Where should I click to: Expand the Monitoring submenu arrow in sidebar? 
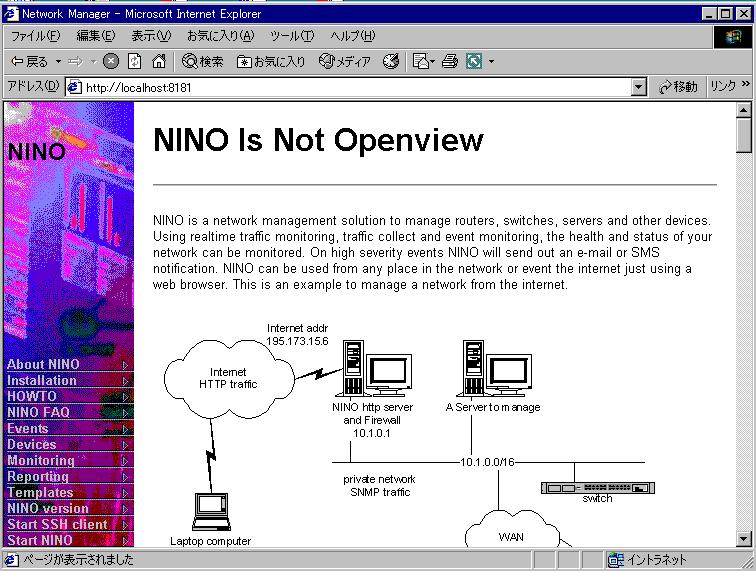pyautogui.click(x=125, y=461)
